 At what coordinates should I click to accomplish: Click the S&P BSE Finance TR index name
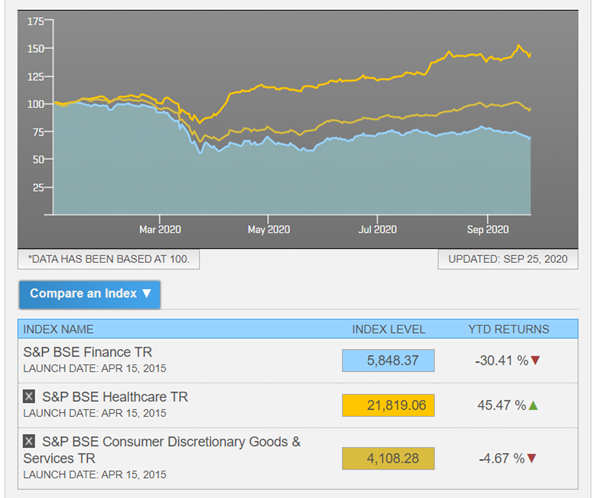[88, 352]
